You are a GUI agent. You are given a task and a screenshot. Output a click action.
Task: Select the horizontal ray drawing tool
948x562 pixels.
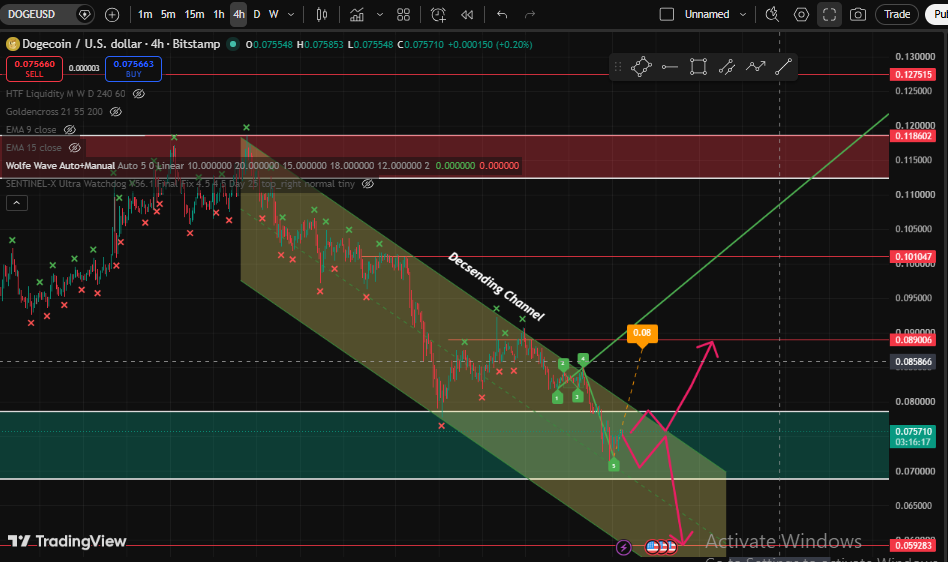pos(669,66)
